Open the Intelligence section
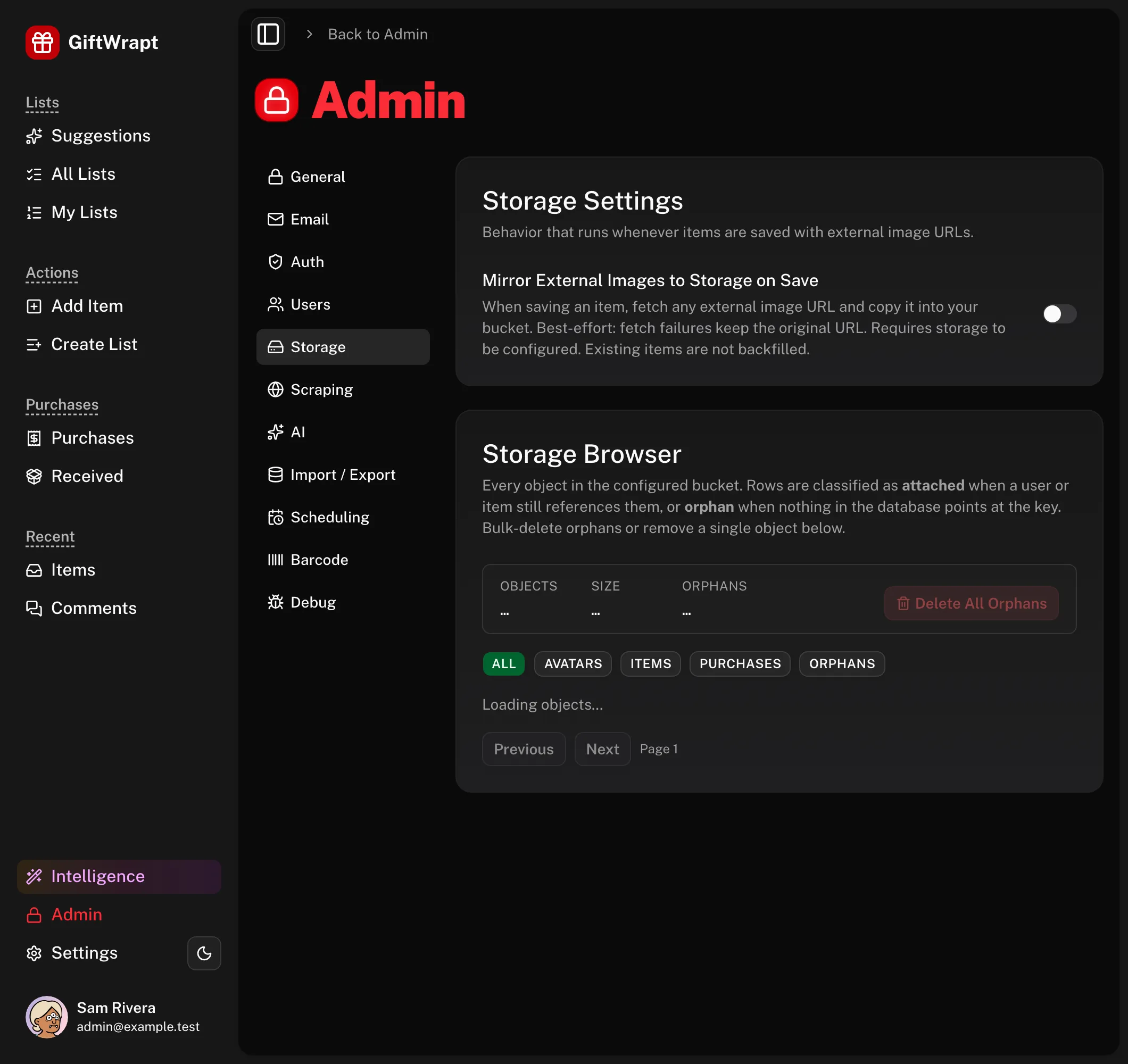Image resolution: width=1128 pixels, height=1064 pixels. point(119,876)
